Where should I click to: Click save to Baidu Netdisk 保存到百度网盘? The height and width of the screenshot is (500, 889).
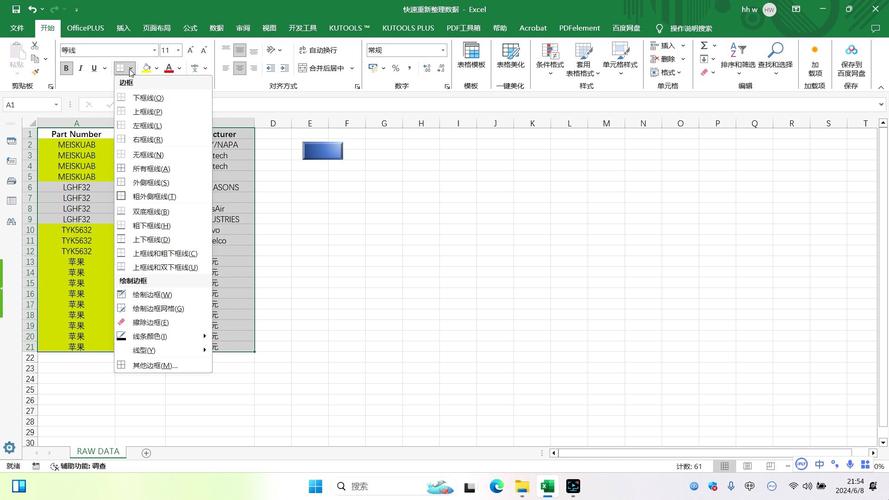pos(850,60)
